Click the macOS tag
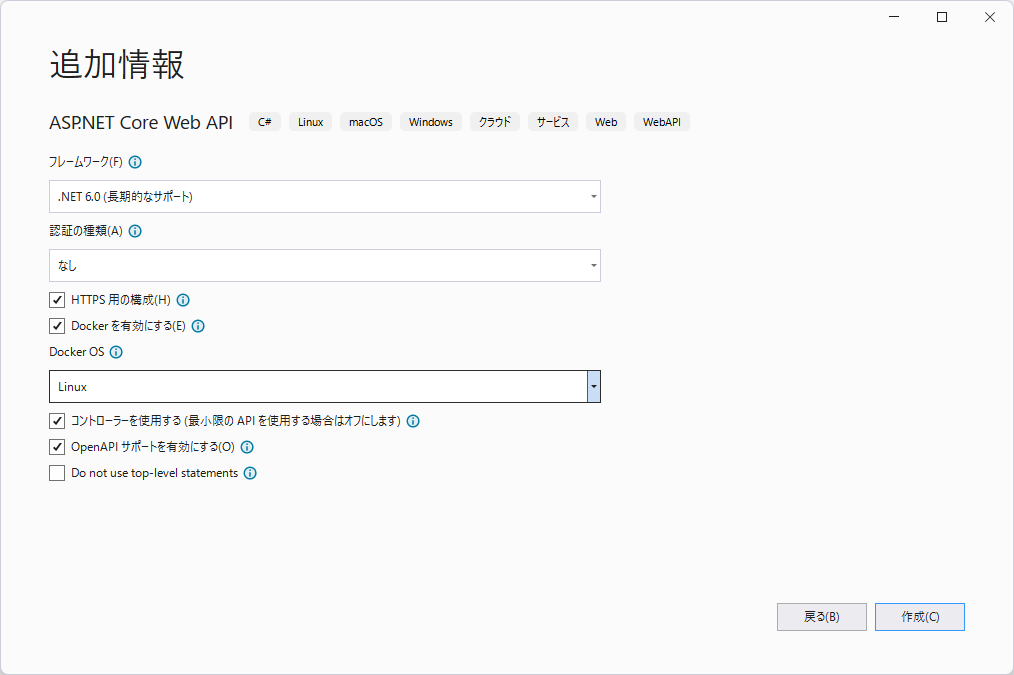The image size is (1014, 675). (x=366, y=122)
